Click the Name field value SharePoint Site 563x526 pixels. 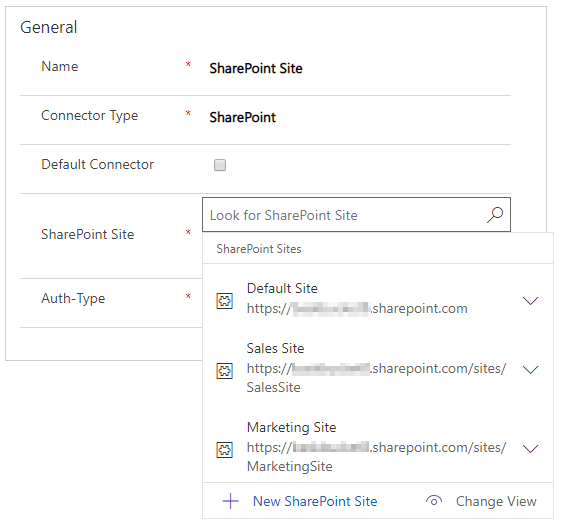[x=256, y=68]
